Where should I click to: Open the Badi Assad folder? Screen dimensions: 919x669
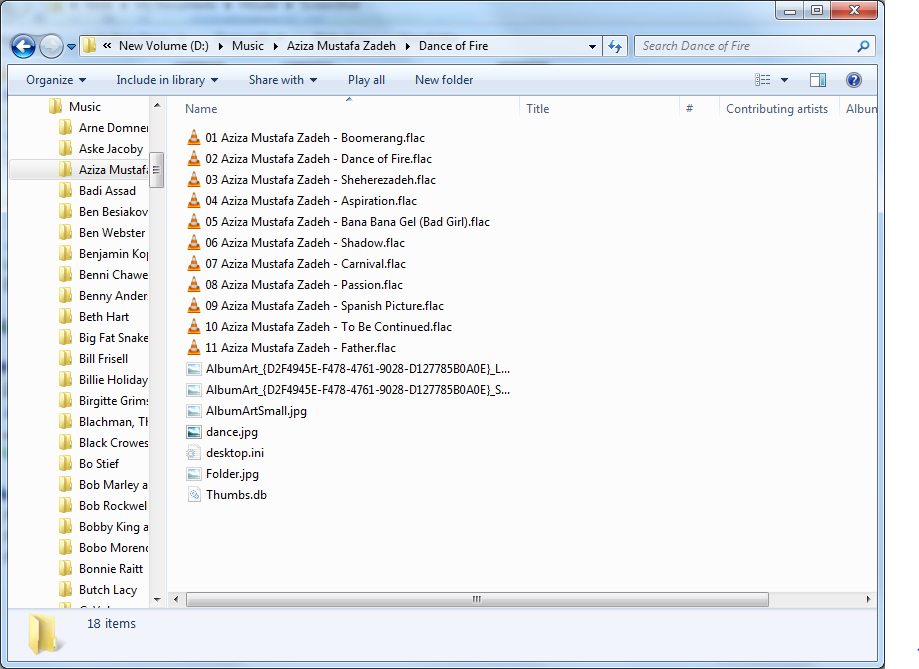(x=107, y=191)
